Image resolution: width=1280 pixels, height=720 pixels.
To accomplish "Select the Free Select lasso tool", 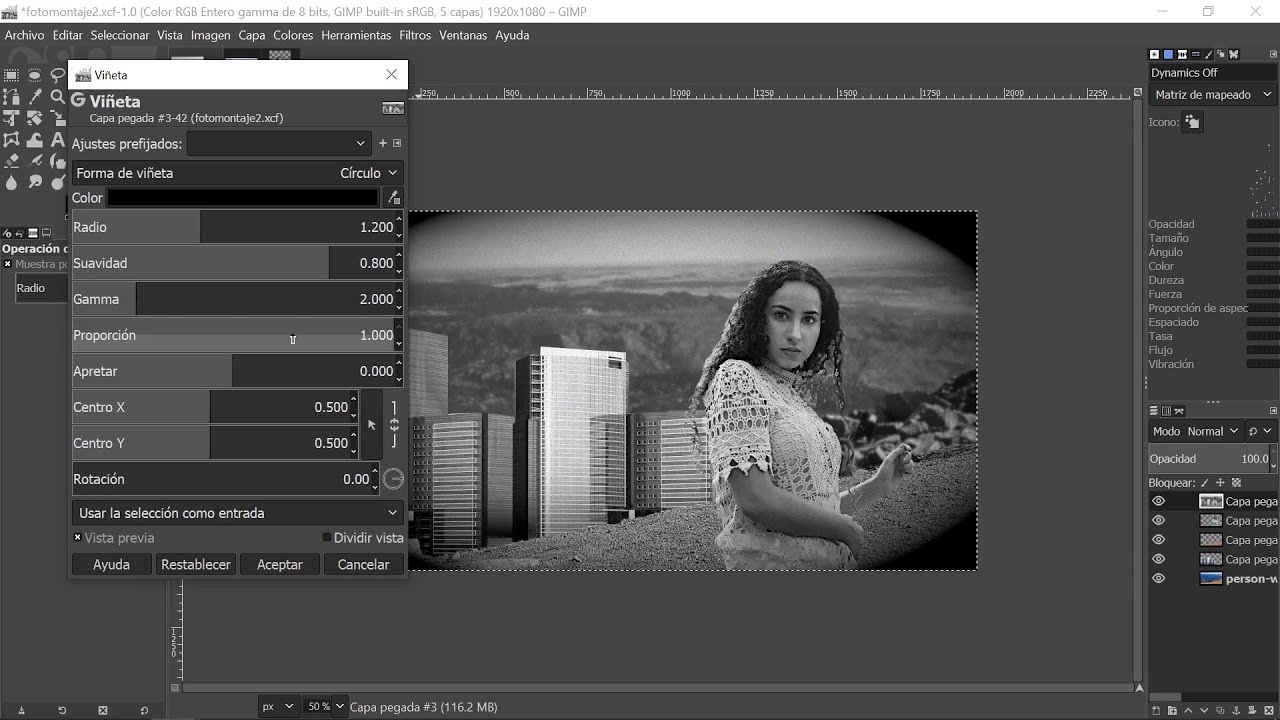I will [58, 75].
